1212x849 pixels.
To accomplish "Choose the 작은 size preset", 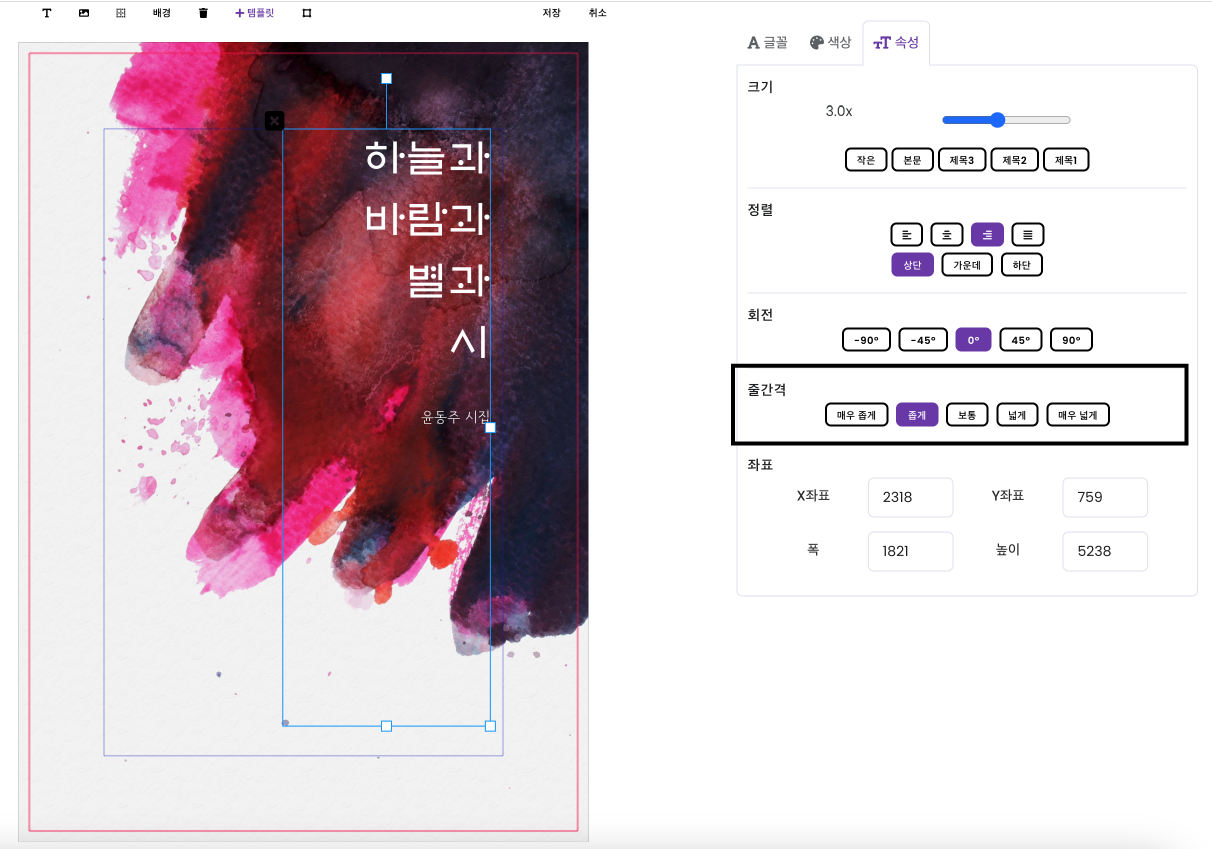I will point(866,160).
